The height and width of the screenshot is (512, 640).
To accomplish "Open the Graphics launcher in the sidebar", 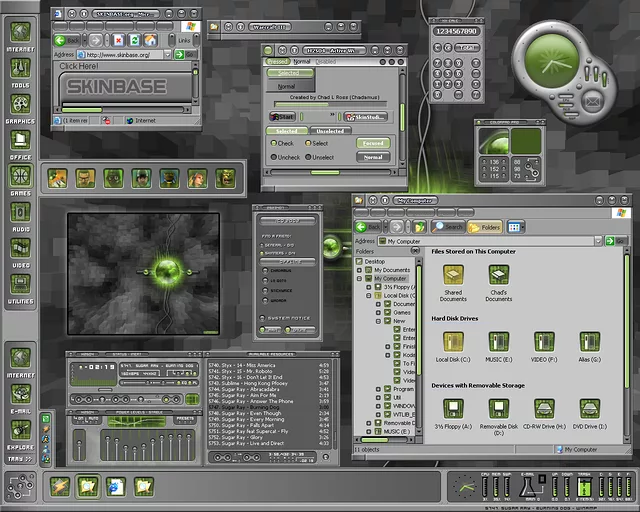I will click(20, 103).
